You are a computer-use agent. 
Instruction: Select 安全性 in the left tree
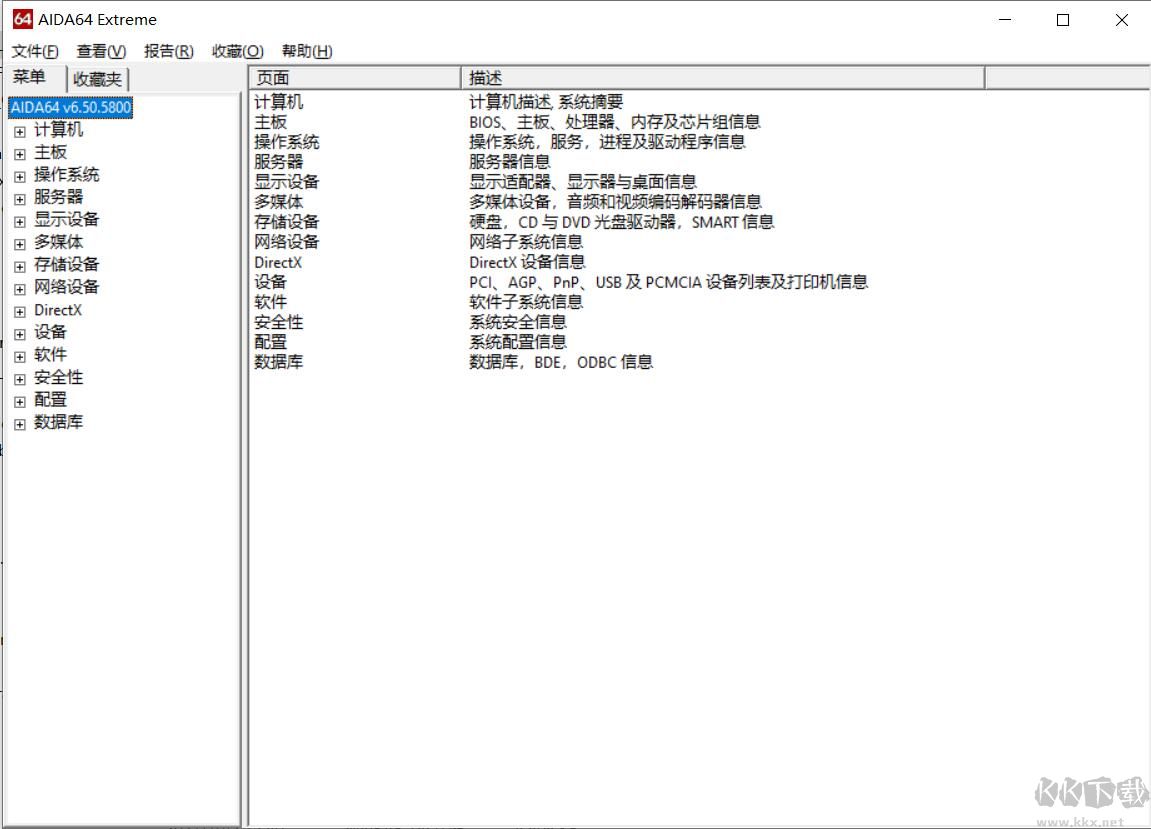point(59,377)
